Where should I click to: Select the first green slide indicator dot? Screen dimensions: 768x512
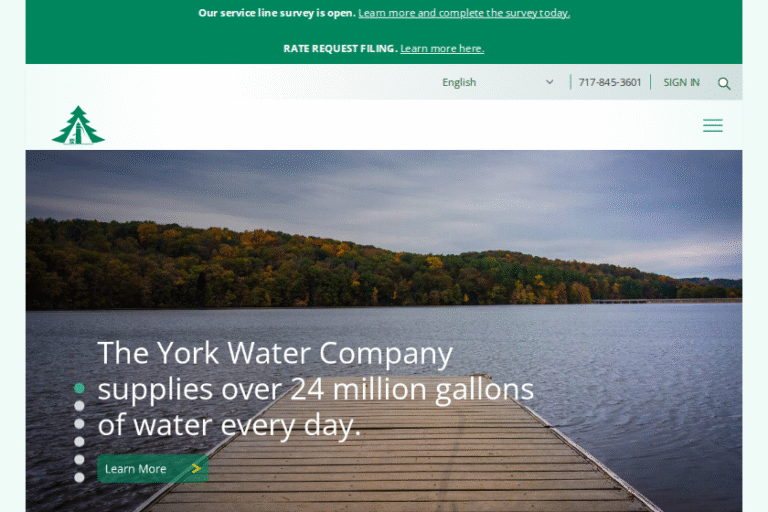79,388
